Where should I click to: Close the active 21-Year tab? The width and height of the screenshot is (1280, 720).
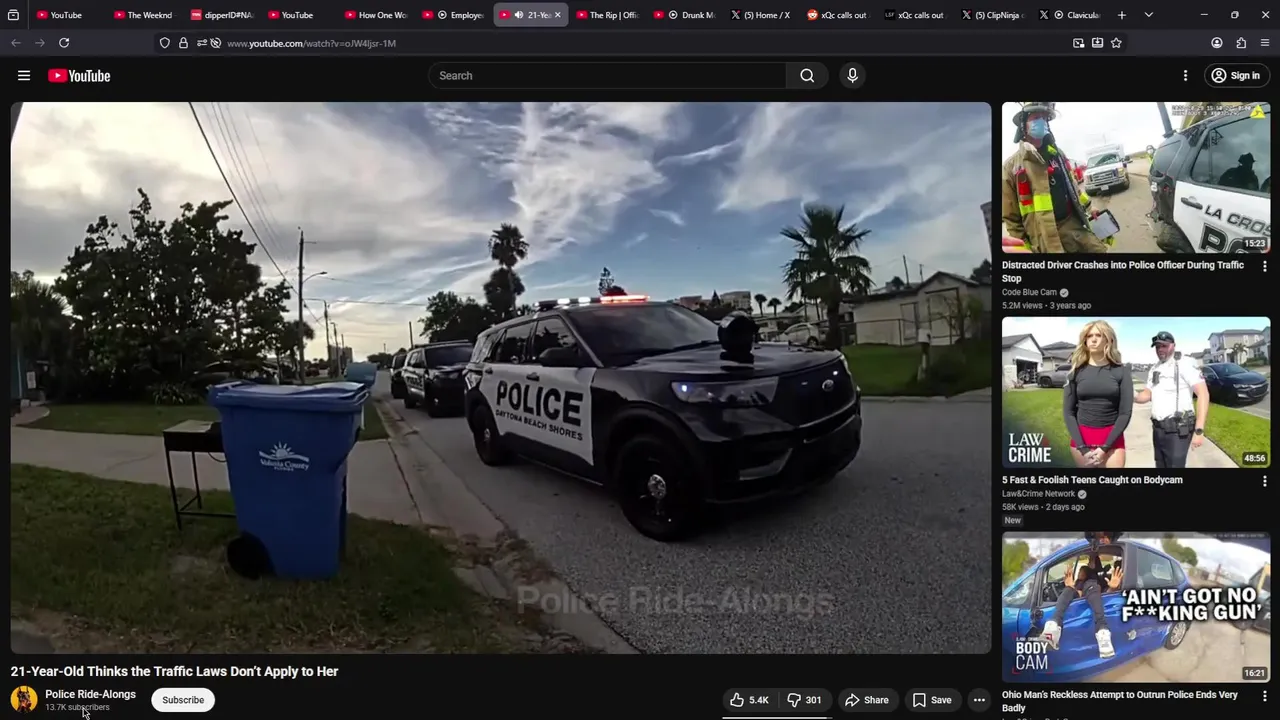[x=558, y=15]
